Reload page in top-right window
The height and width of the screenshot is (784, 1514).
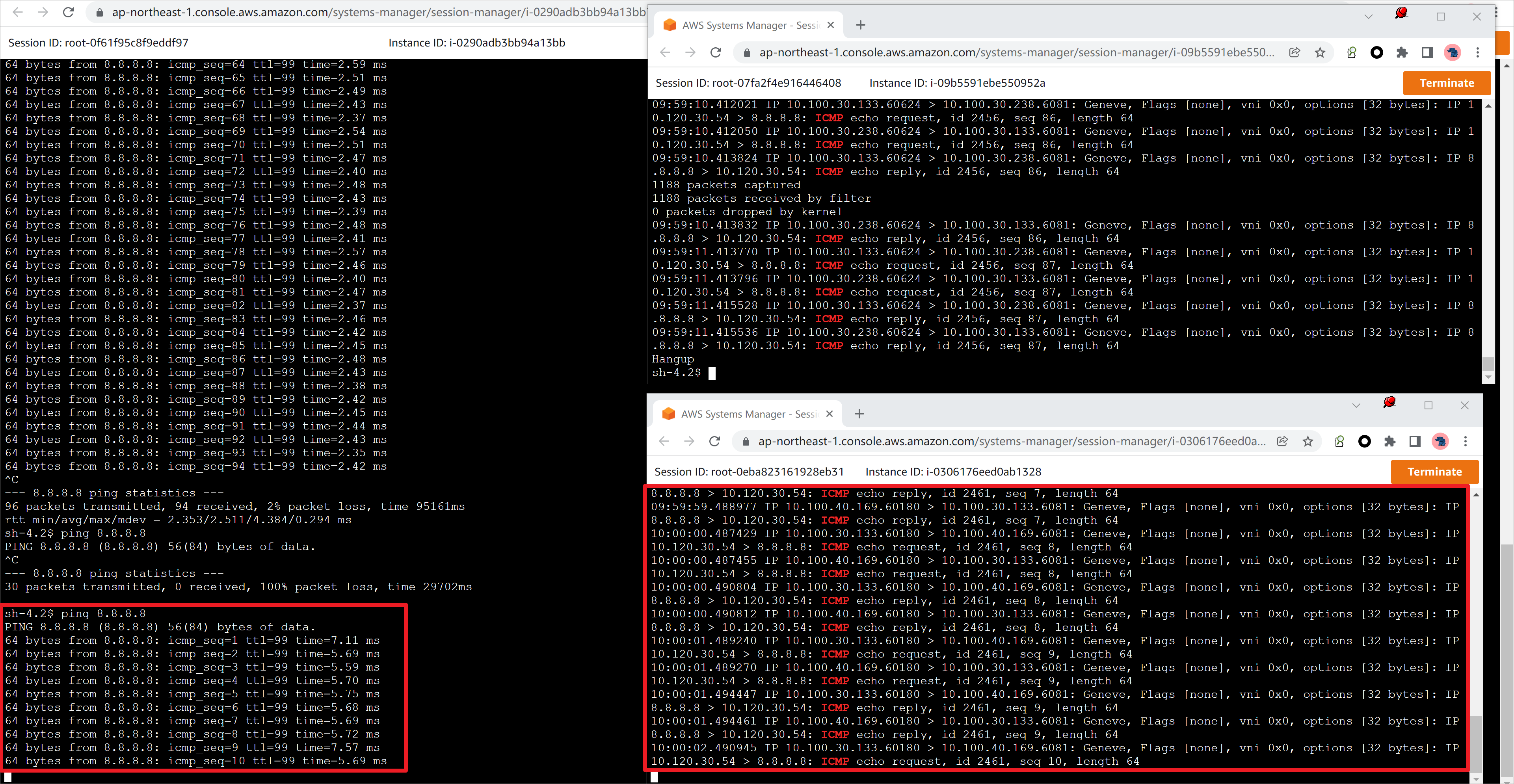(x=715, y=52)
